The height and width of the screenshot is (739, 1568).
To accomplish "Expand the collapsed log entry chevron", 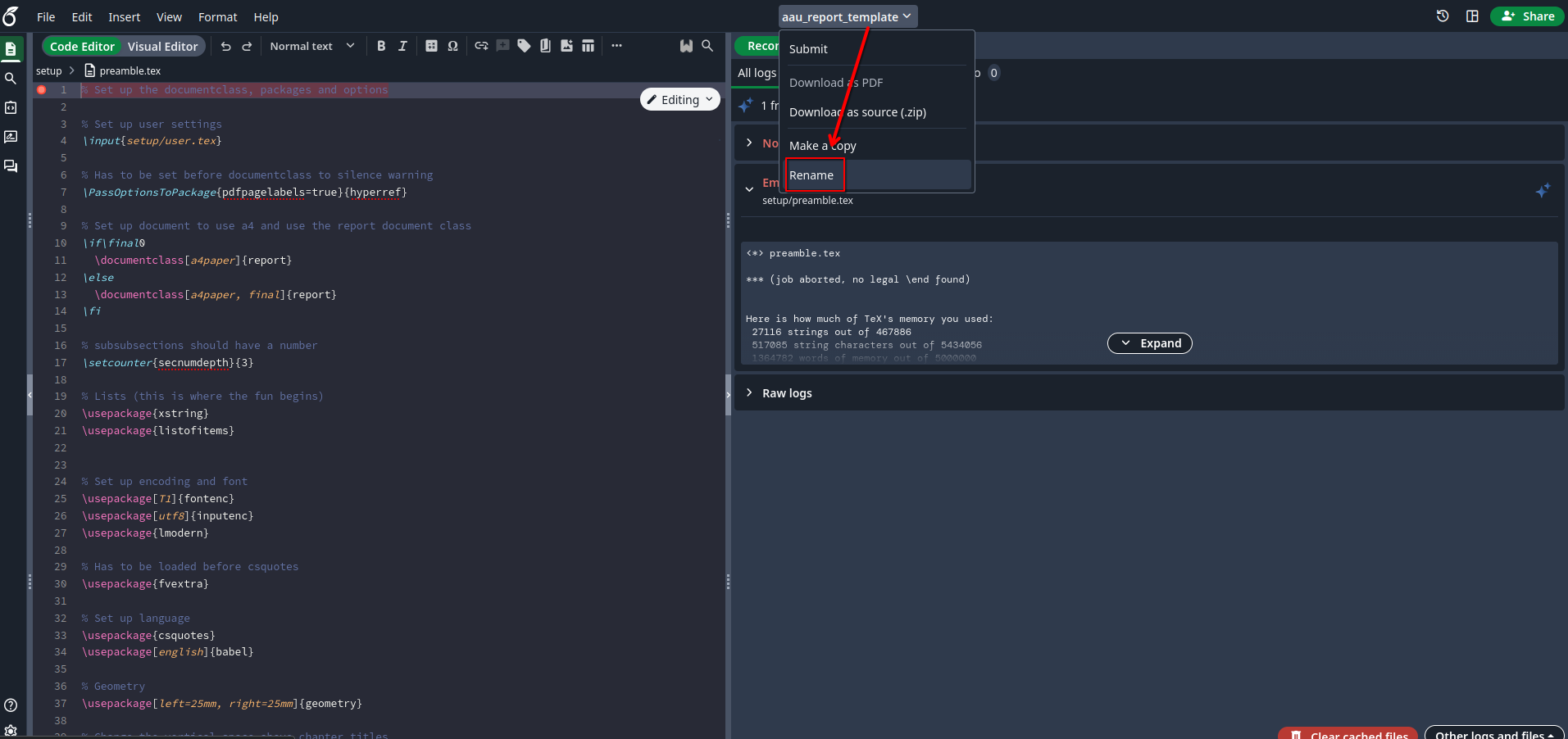I will (x=749, y=143).
